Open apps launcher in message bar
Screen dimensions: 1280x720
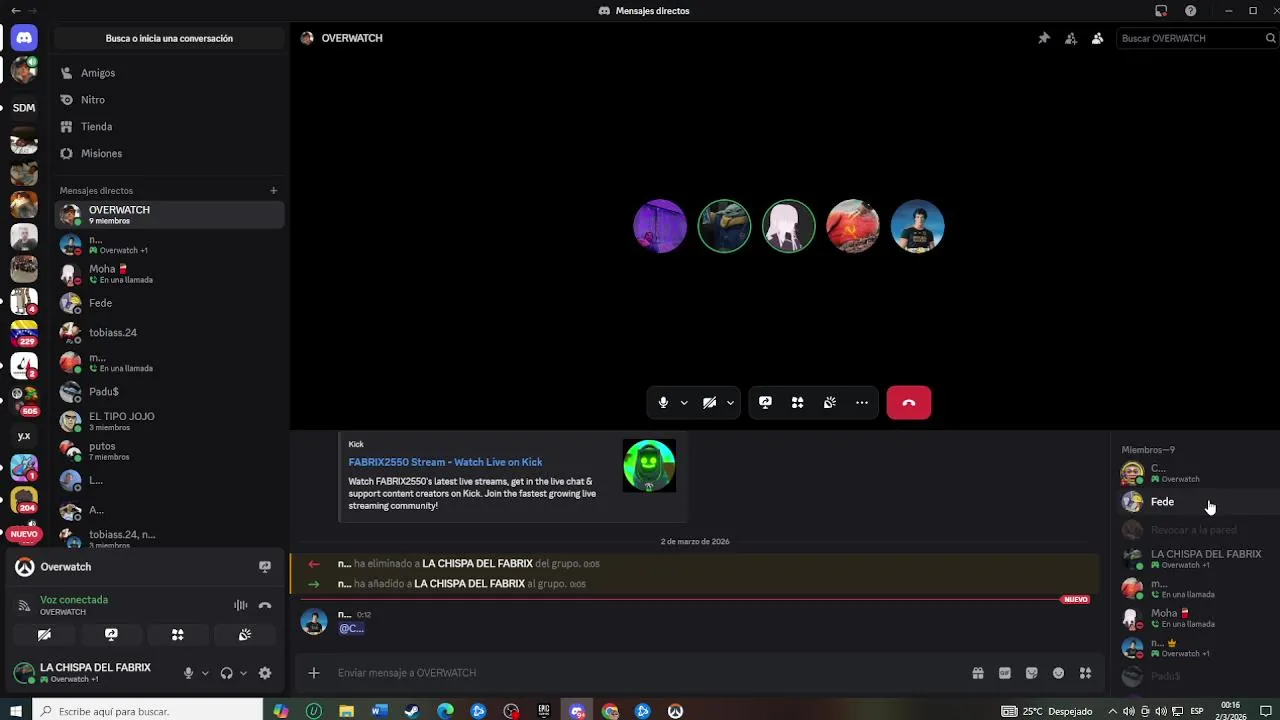click(x=1085, y=673)
